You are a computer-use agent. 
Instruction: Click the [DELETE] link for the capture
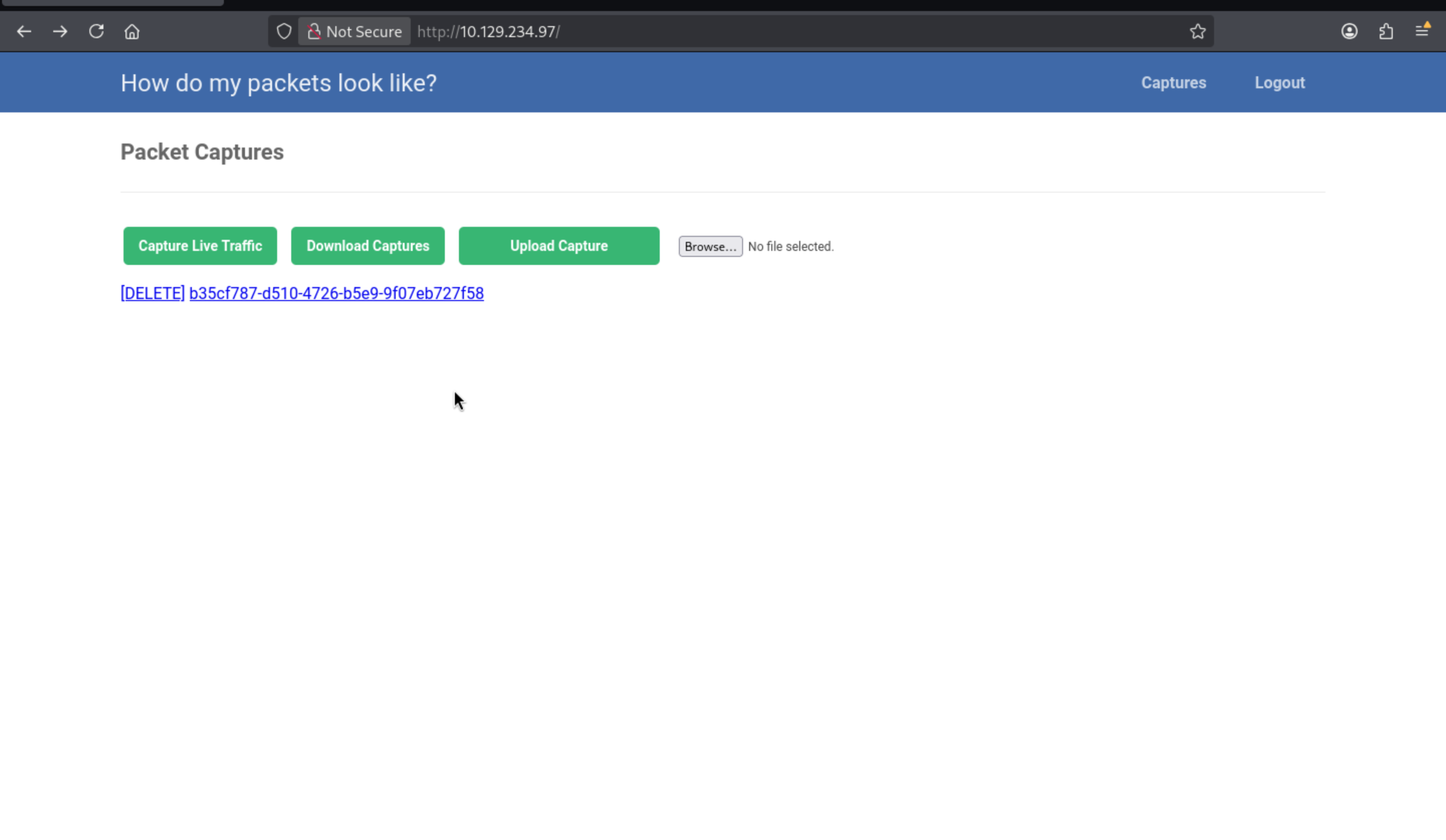(153, 294)
